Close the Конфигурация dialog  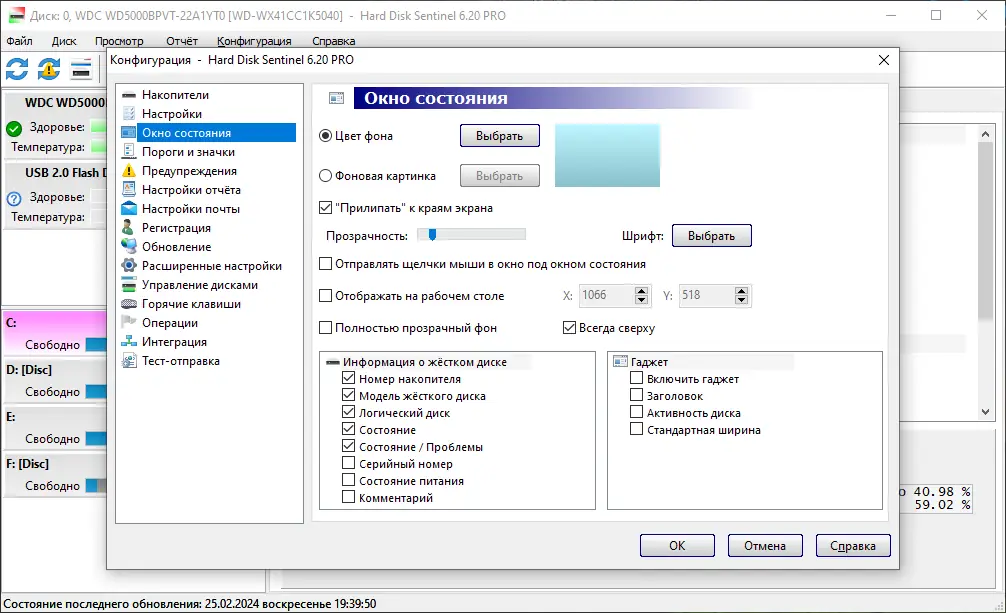pos(883,60)
